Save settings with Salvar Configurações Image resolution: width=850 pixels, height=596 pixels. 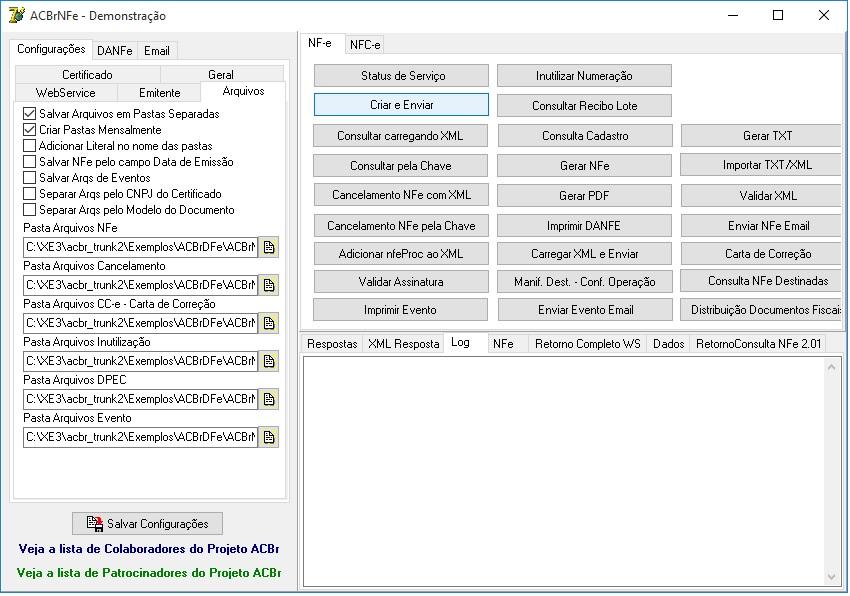[x=147, y=524]
